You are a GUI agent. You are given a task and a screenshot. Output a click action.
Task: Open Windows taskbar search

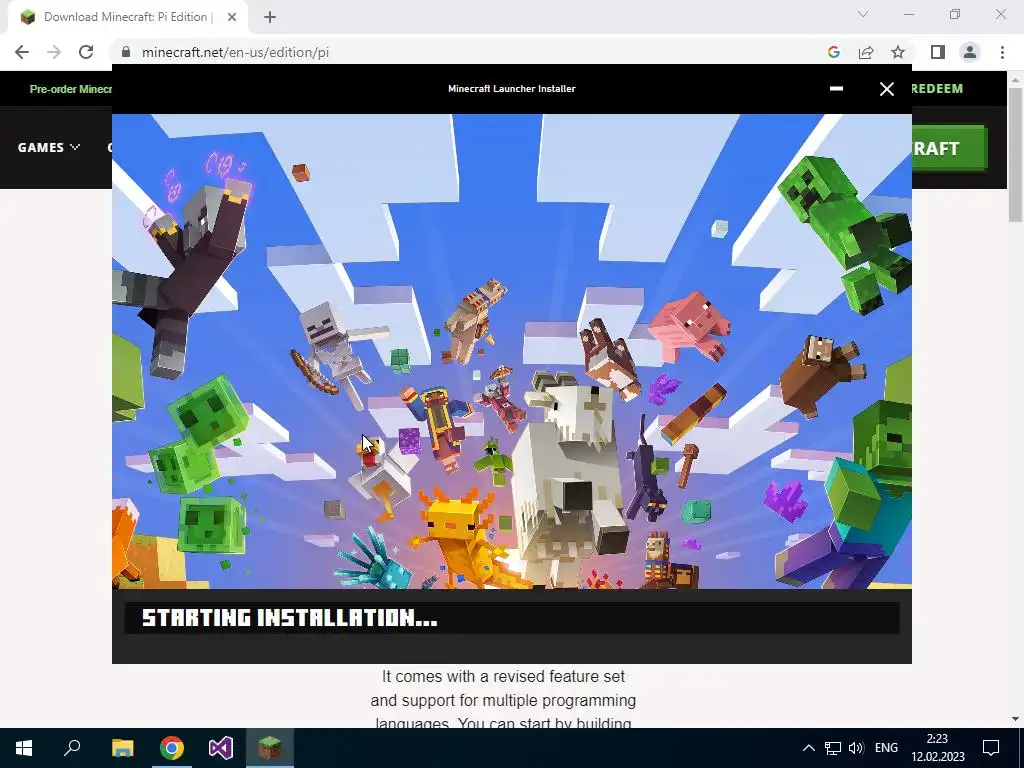(x=72, y=748)
